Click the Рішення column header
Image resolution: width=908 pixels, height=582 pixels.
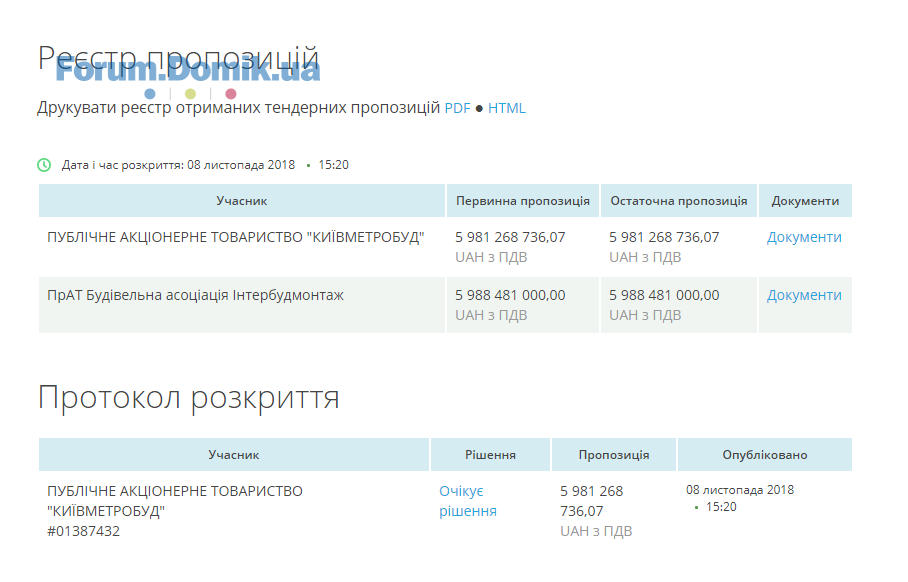490,455
